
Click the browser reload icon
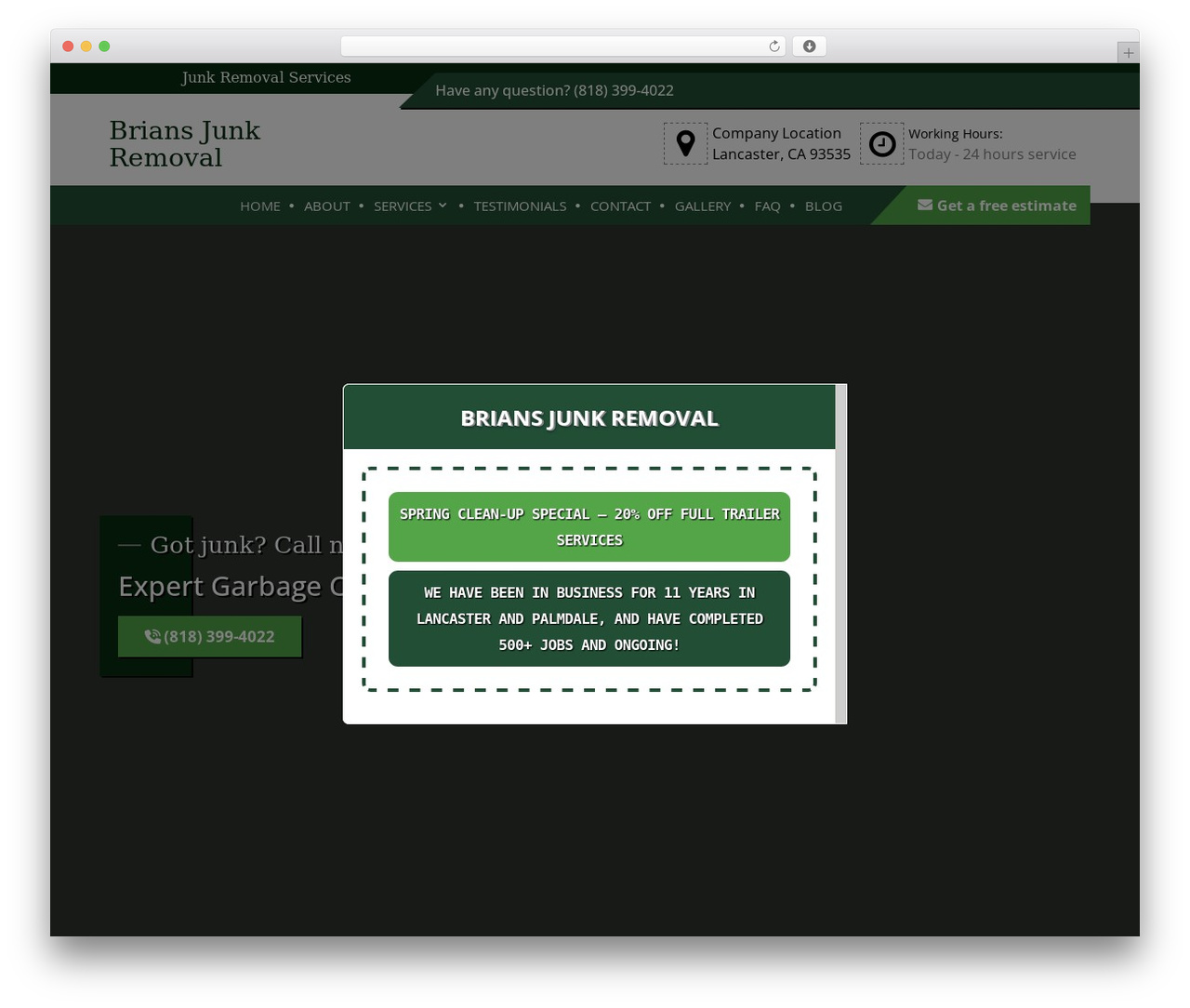click(774, 46)
